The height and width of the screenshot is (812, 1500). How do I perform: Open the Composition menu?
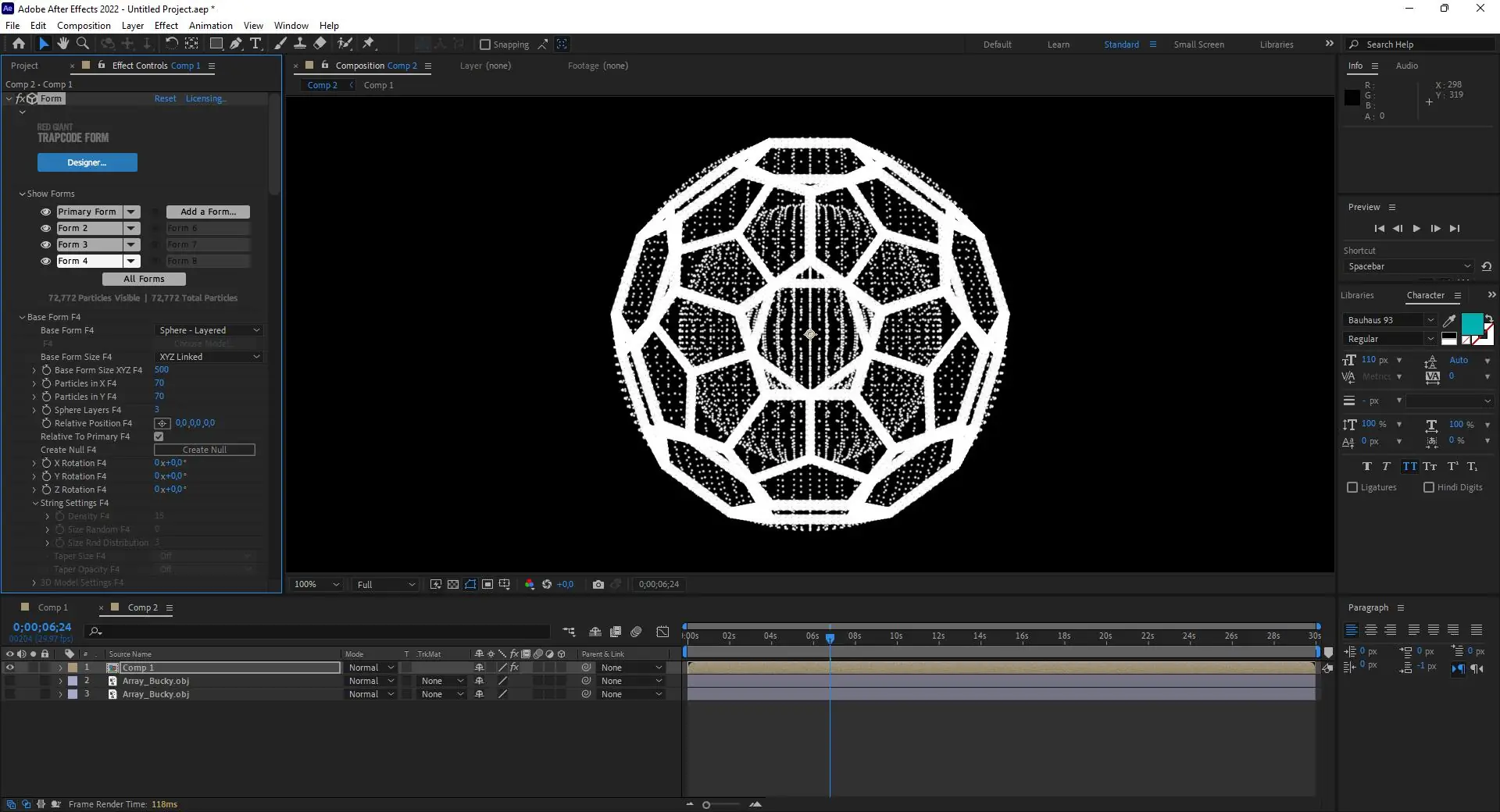tap(84, 25)
